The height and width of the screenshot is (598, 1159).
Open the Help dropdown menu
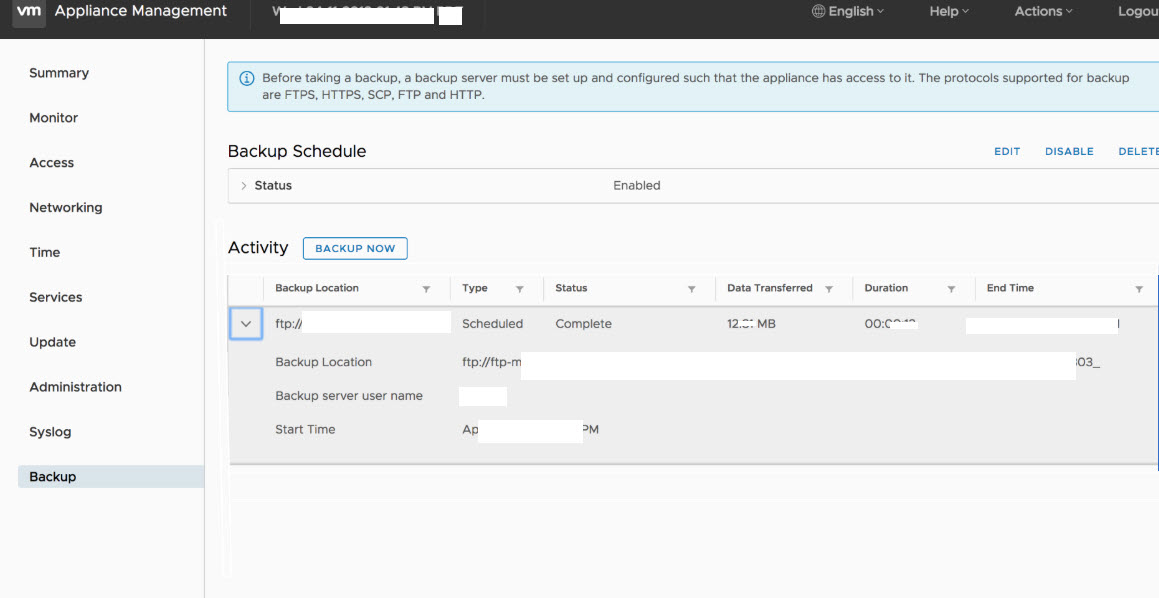click(x=949, y=12)
